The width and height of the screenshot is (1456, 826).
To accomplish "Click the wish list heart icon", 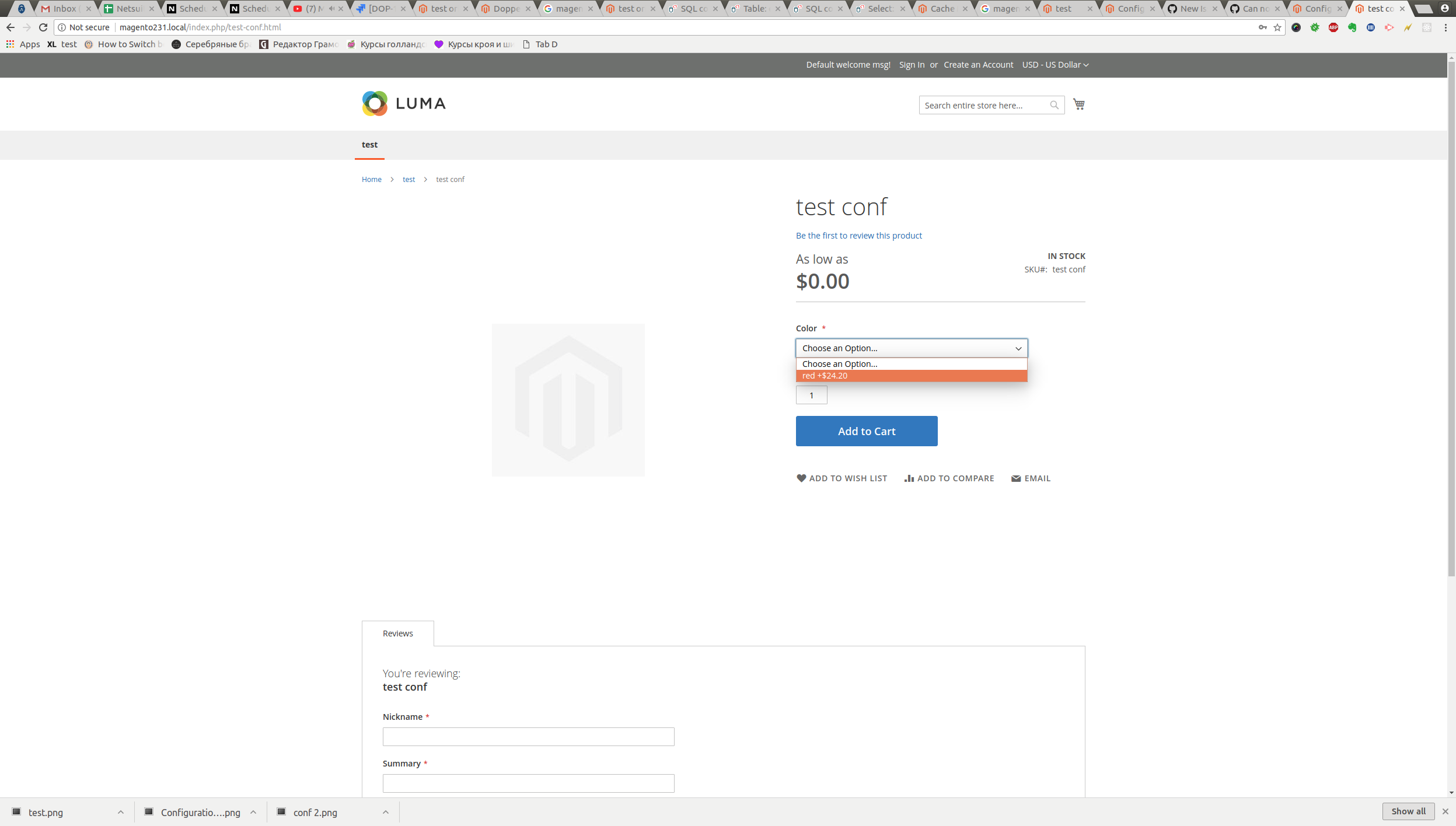I will (801, 478).
